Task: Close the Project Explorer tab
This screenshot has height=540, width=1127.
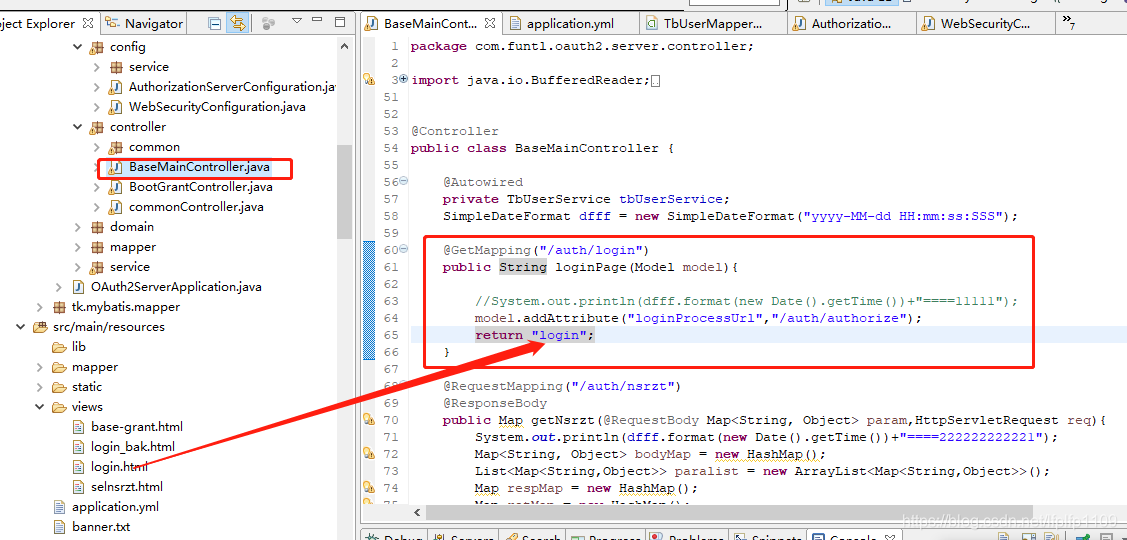Action: [x=88, y=23]
